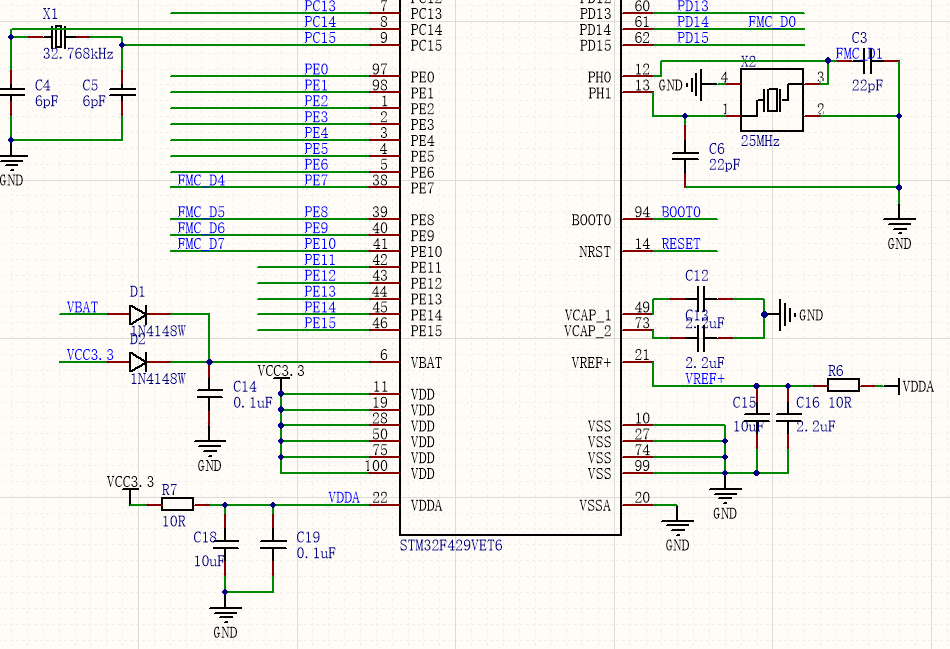Select capacitor C12 symbol
Image resolution: width=950 pixels, height=649 pixels.
(701, 299)
